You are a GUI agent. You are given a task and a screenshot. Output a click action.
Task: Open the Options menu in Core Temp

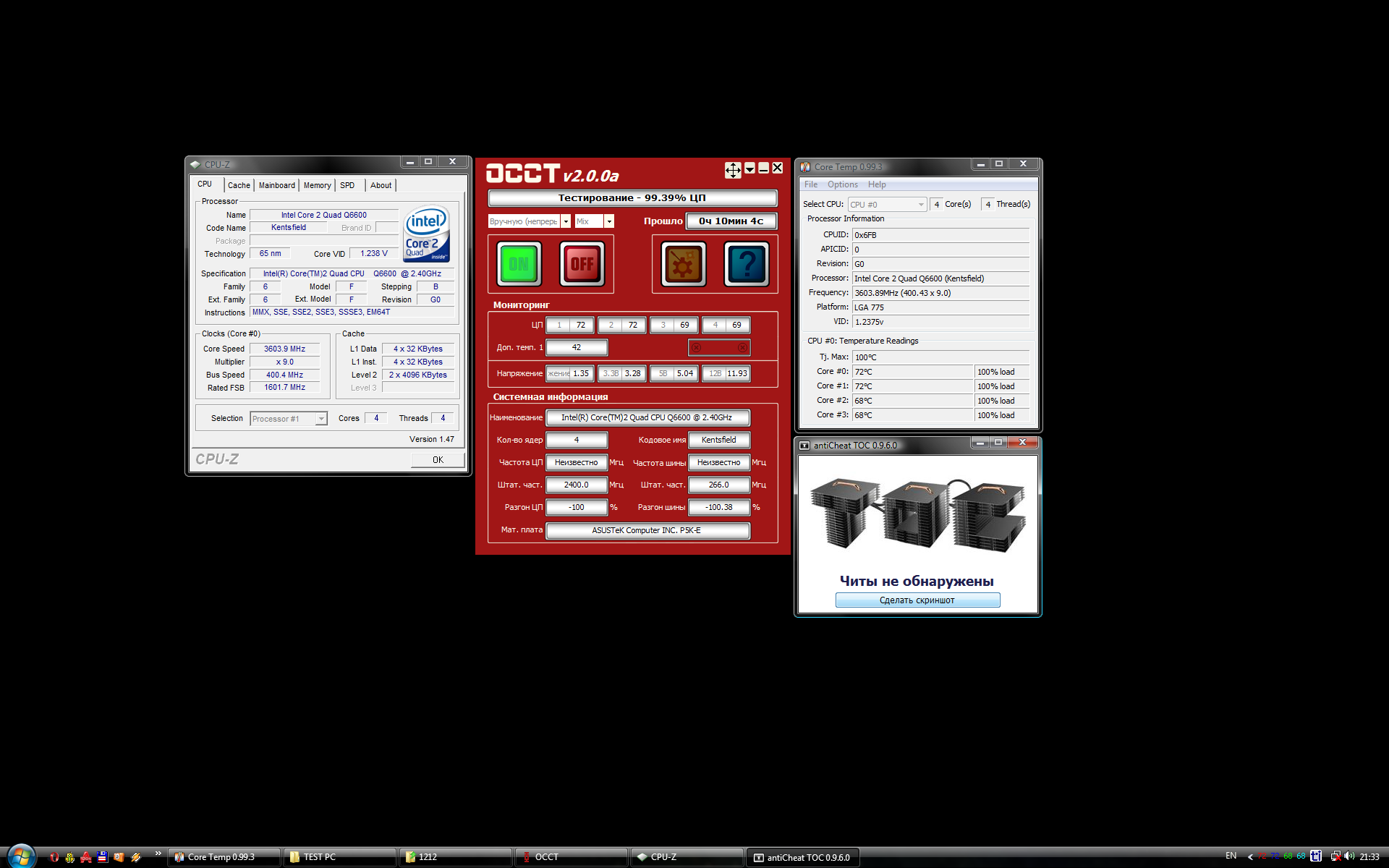point(842,184)
